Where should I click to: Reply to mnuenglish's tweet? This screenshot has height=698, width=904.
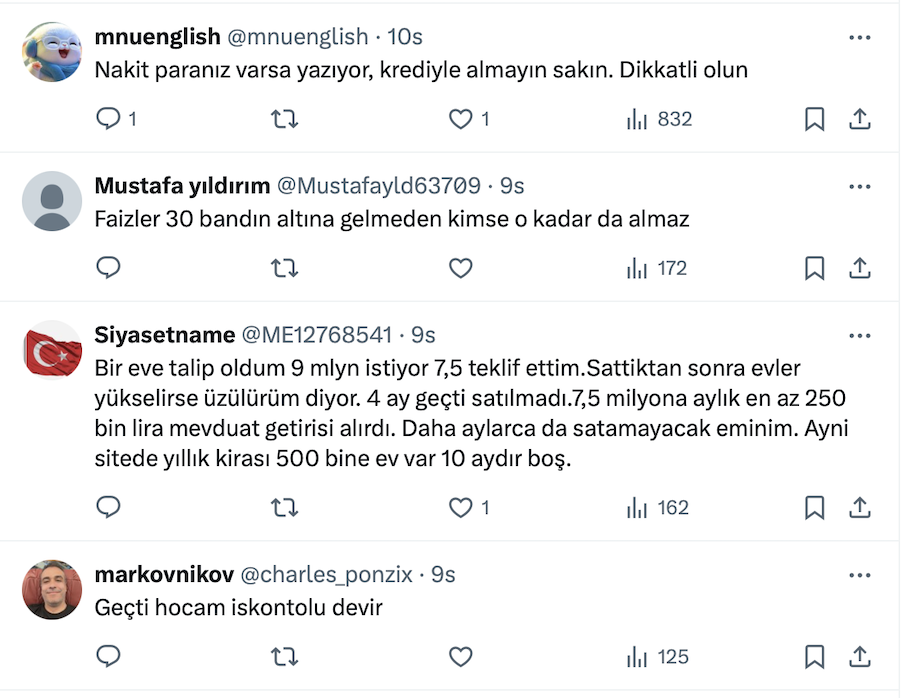[x=108, y=120]
